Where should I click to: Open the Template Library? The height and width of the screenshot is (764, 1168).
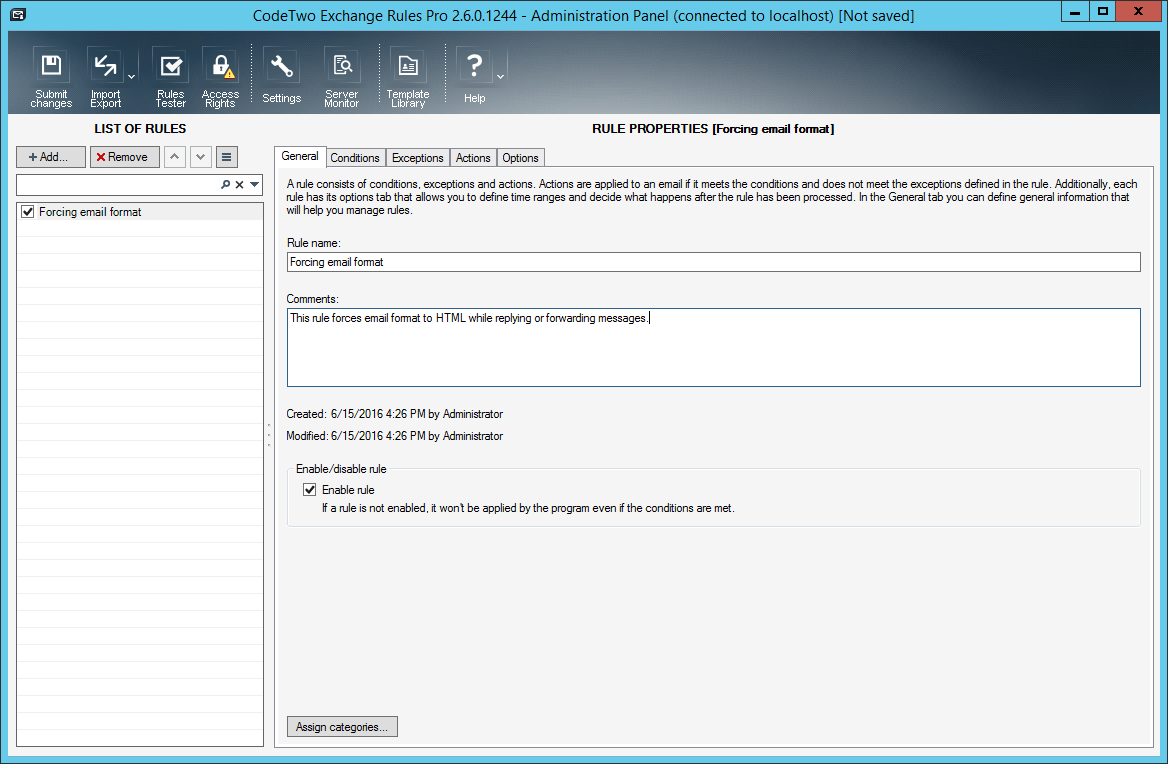coord(408,77)
